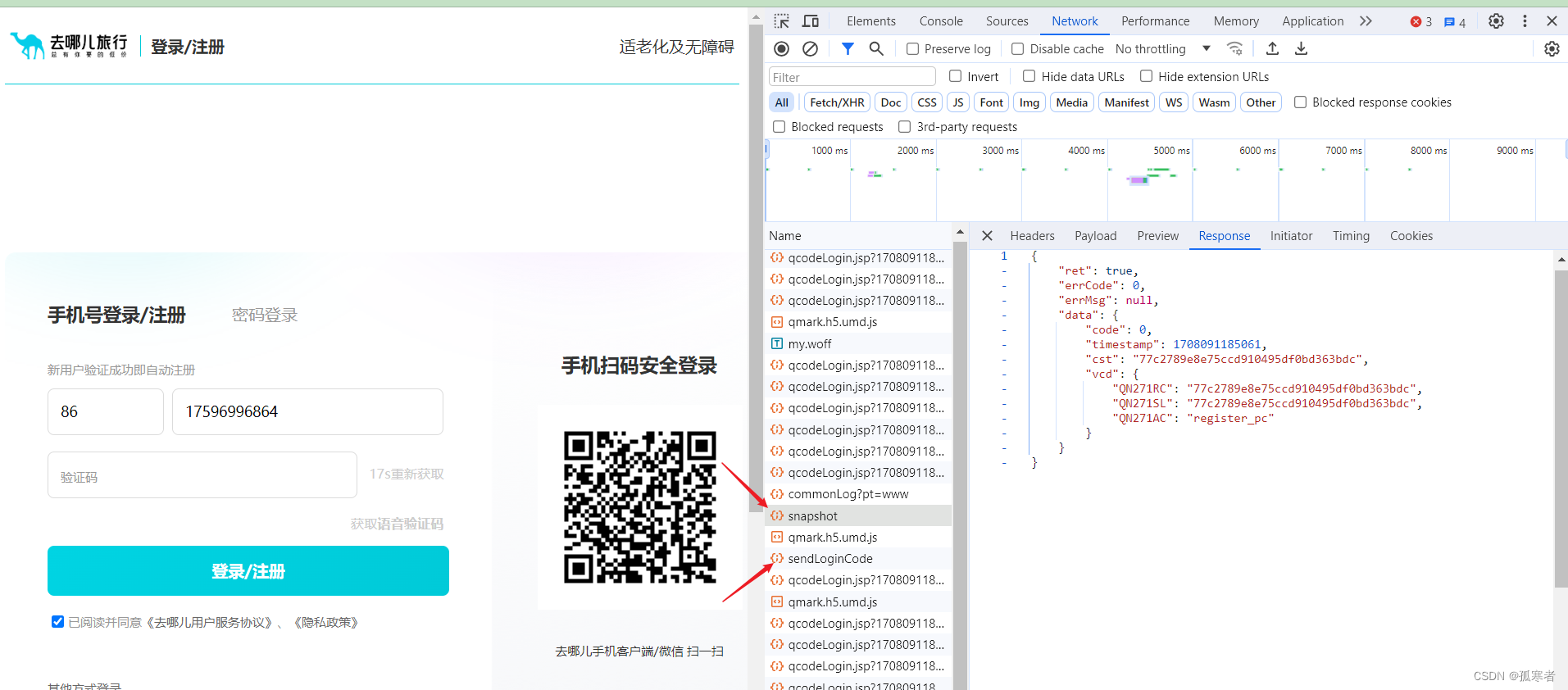The image size is (1568, 690).
Task: Stop recording network log
Action: coord(782,49)
